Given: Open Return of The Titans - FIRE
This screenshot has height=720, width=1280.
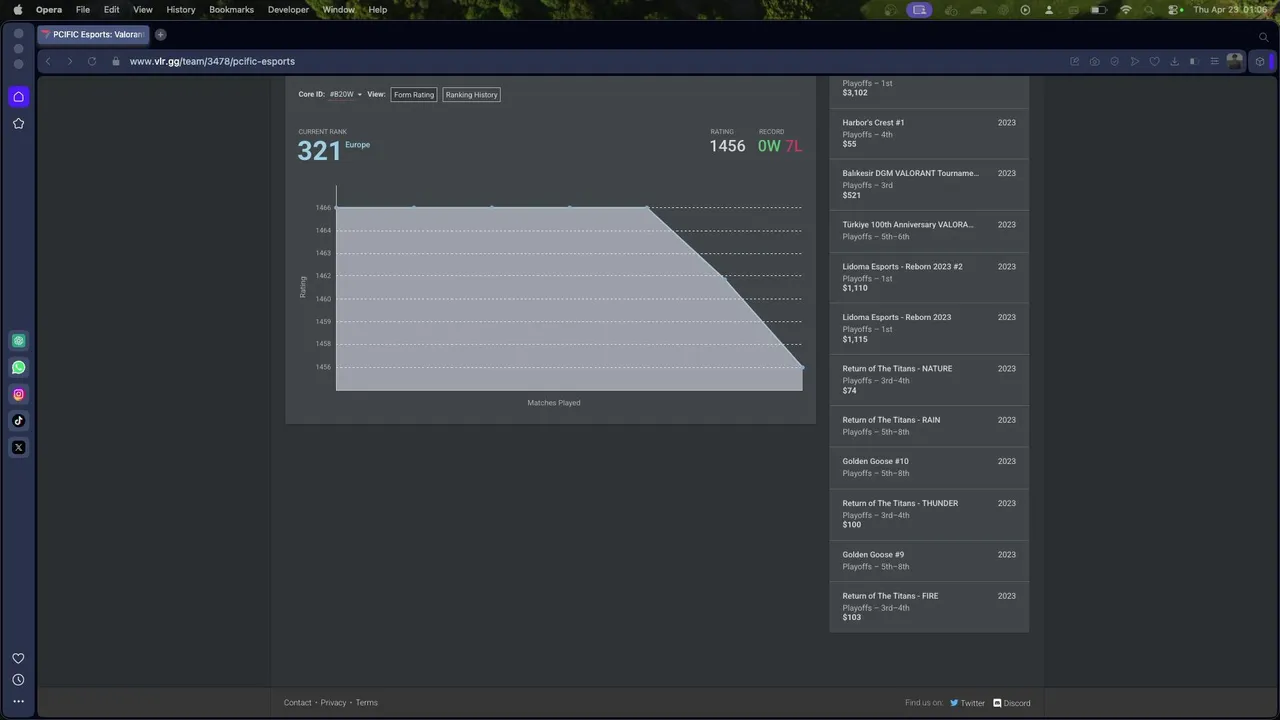Looking at the screenshot, I should (929, 606).
